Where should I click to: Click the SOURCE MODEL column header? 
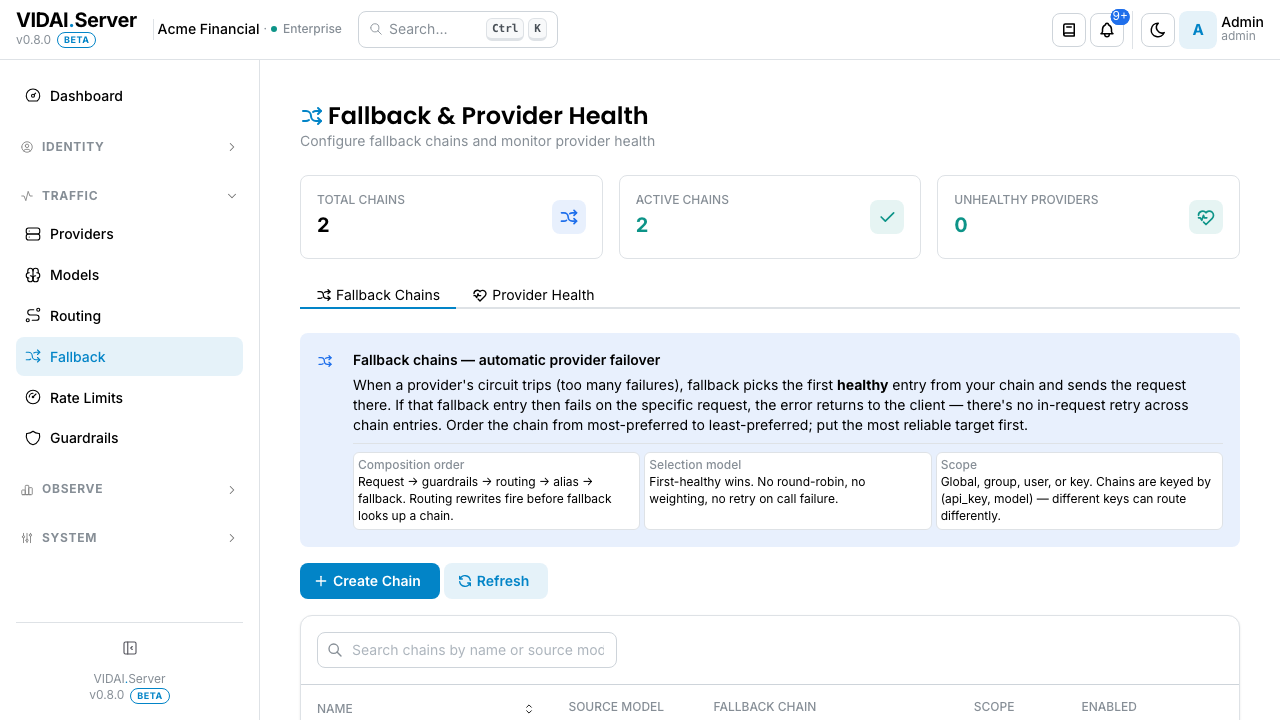coord(616,707)
